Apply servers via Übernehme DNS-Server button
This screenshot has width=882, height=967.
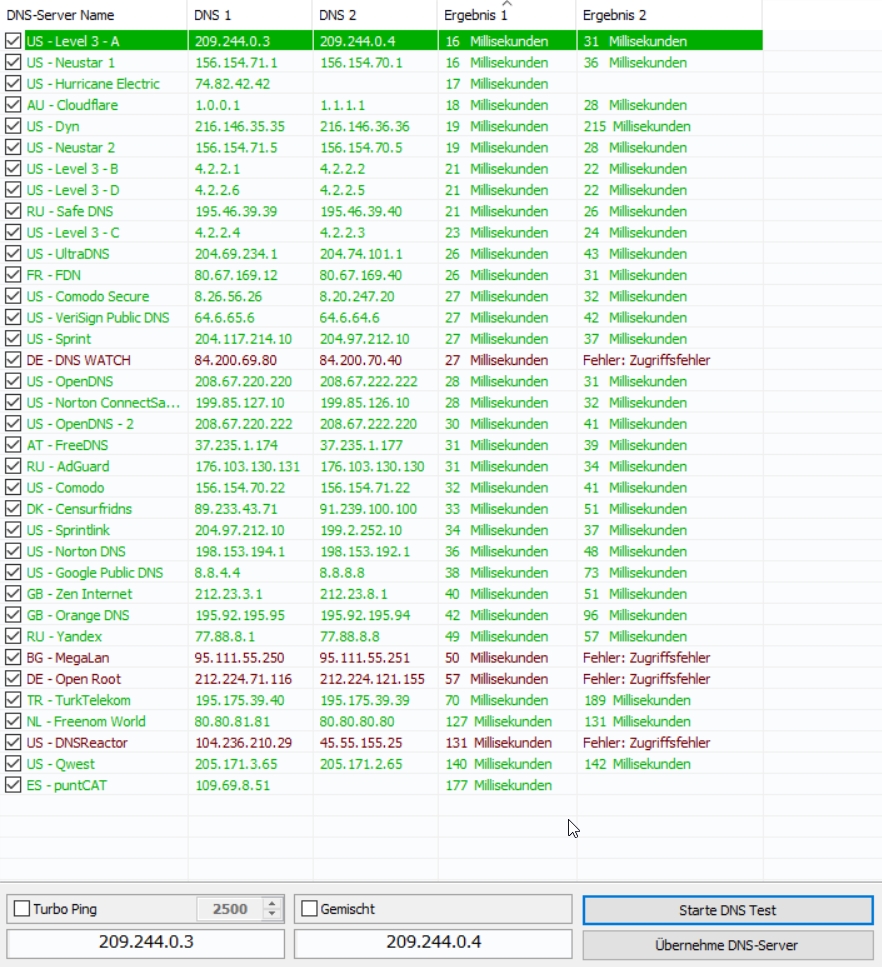(x=728, y=945)
